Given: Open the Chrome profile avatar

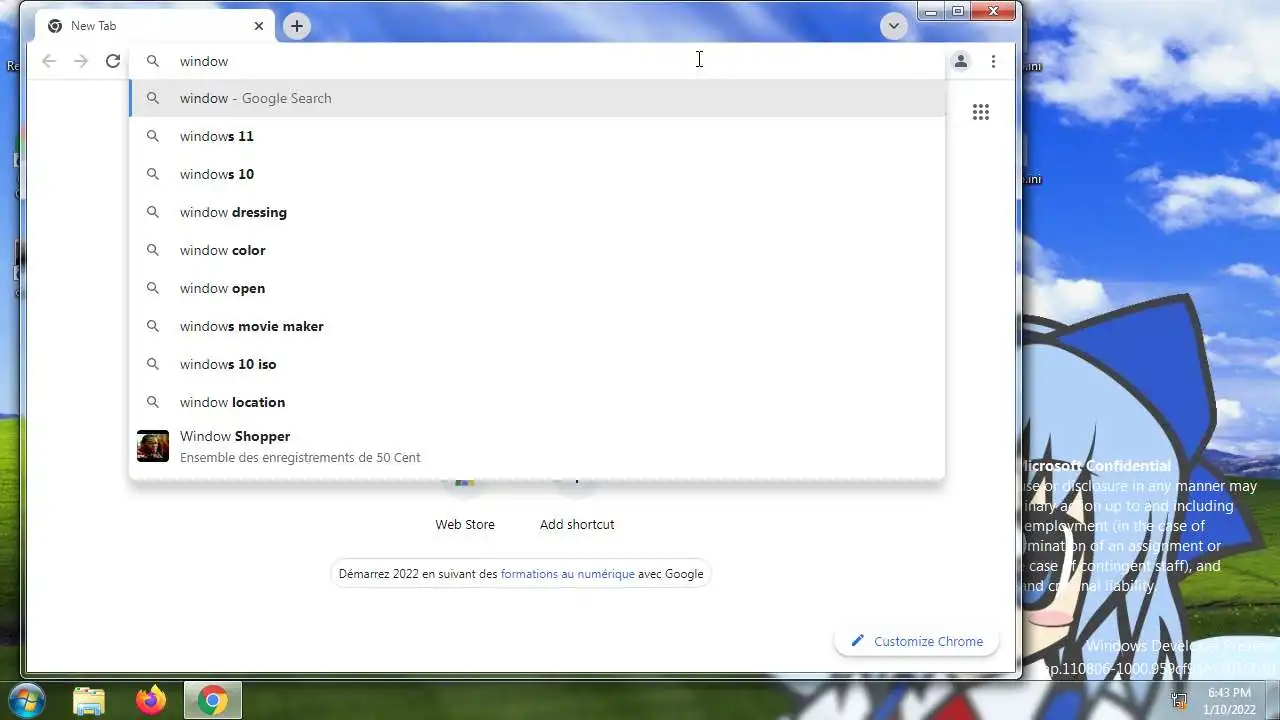Looking at the screenshot, I should pyautogui.click(x=961, y=61).
